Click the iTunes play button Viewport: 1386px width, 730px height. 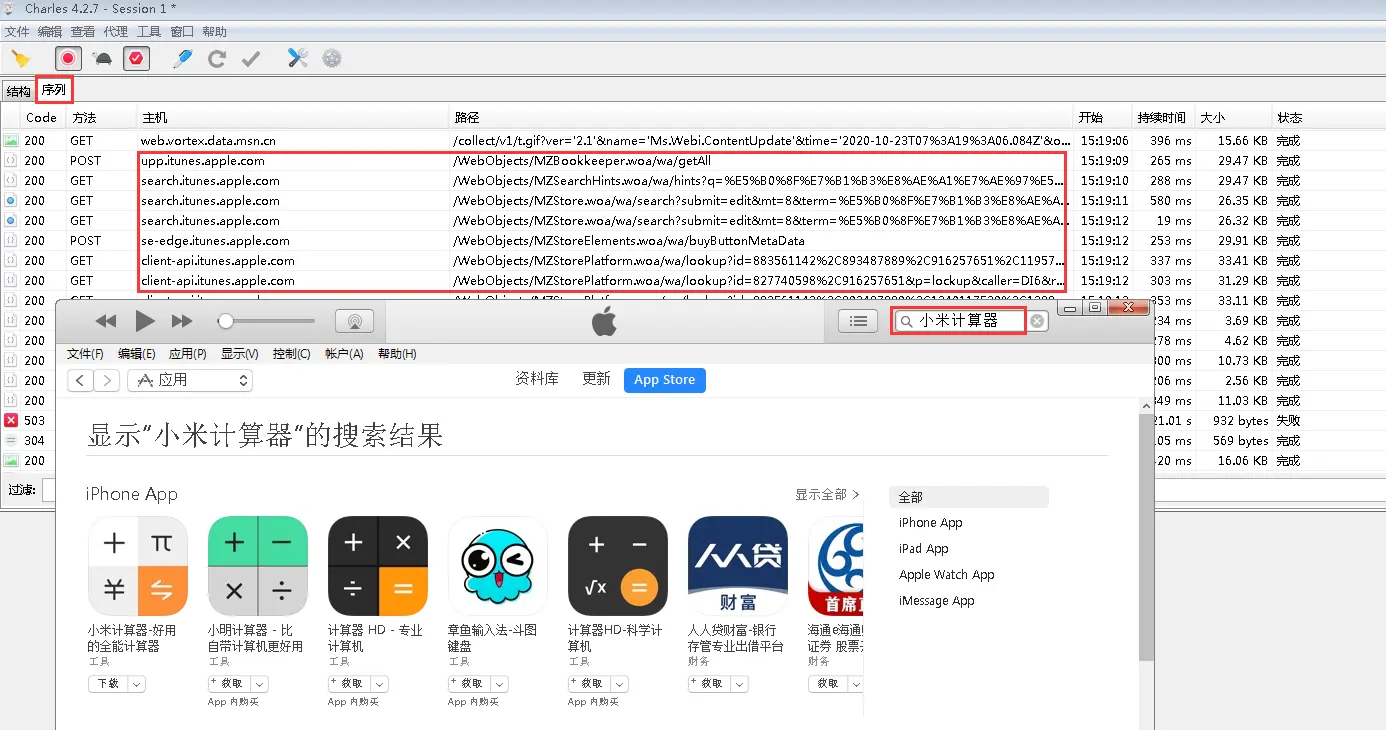click(144, 321)
